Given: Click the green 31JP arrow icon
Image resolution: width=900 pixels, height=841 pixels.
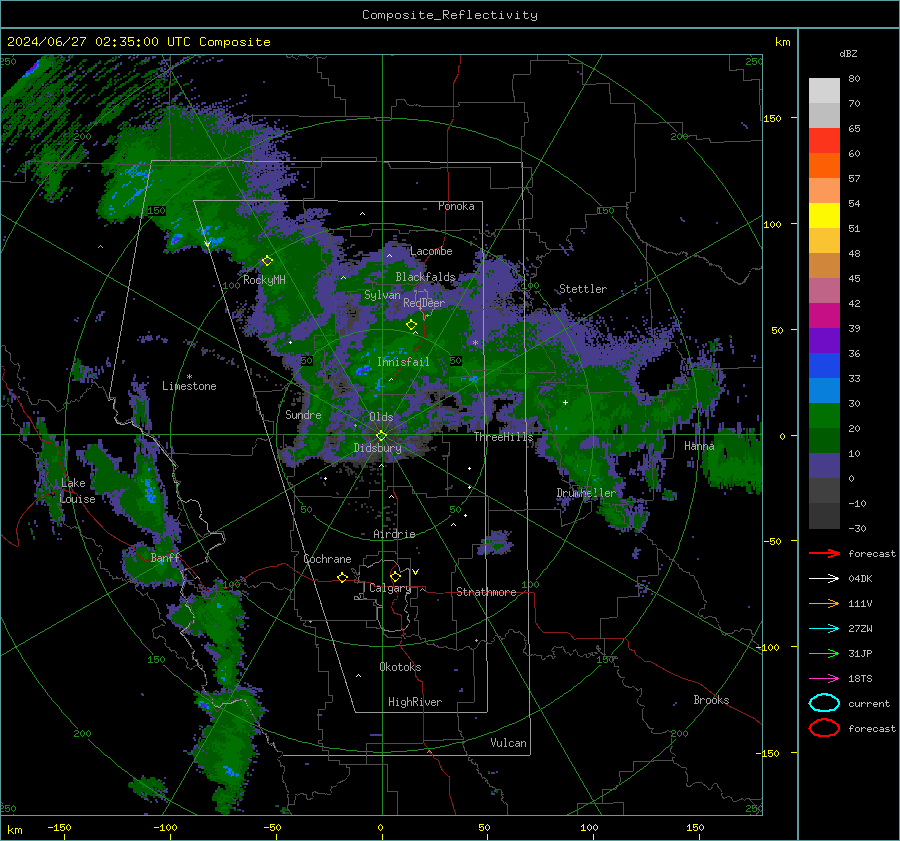Looking at the screenshot, I should coord(824,653).
